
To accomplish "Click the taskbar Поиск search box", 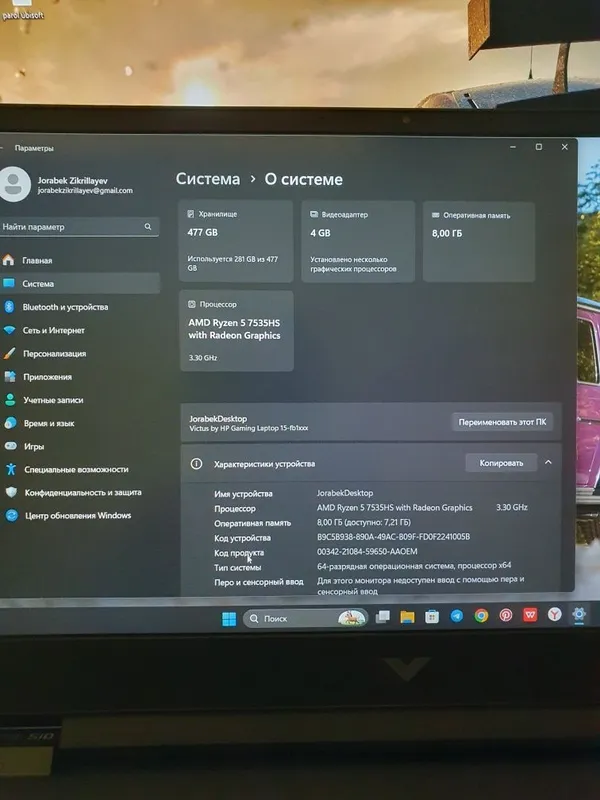I will point(305,618).
